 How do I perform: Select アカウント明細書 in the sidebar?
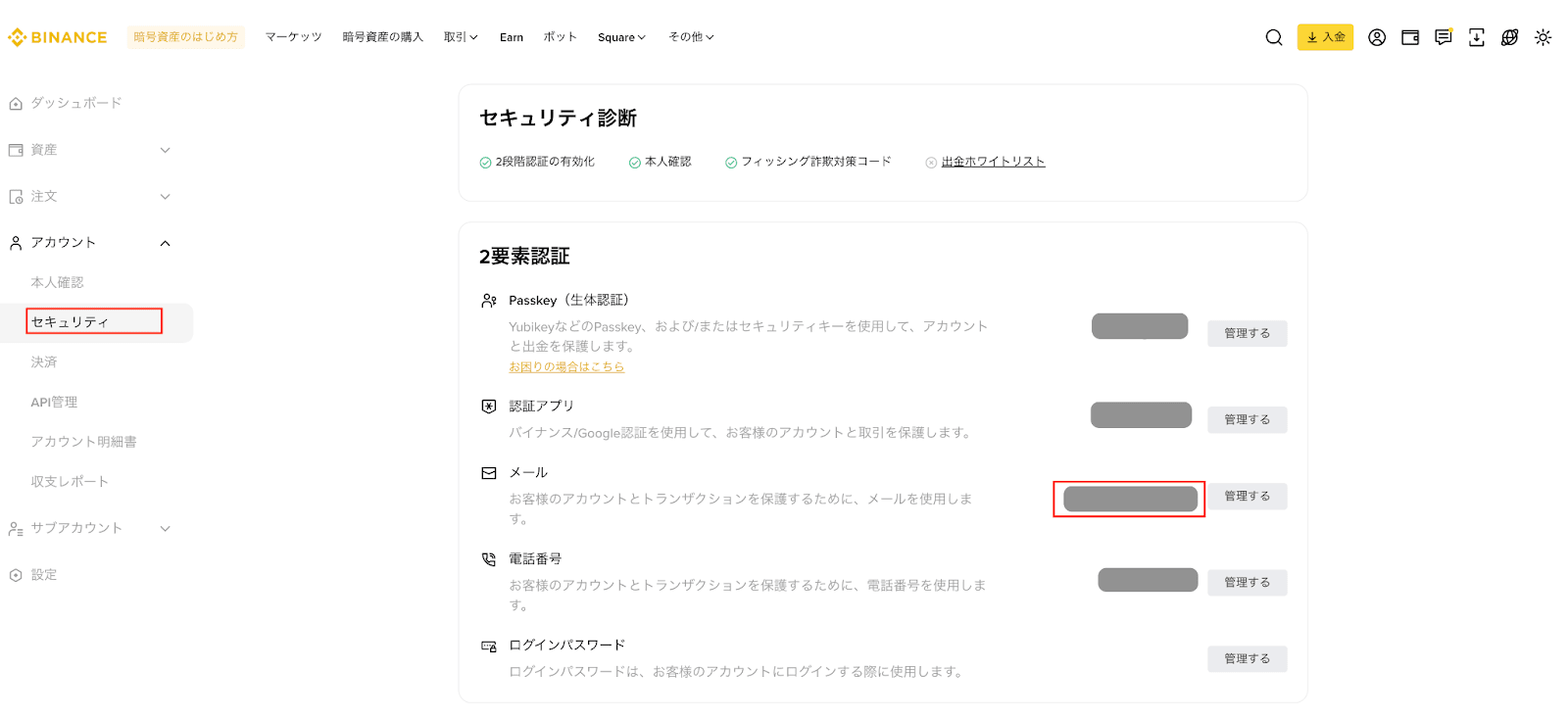[x=83, y=442]
